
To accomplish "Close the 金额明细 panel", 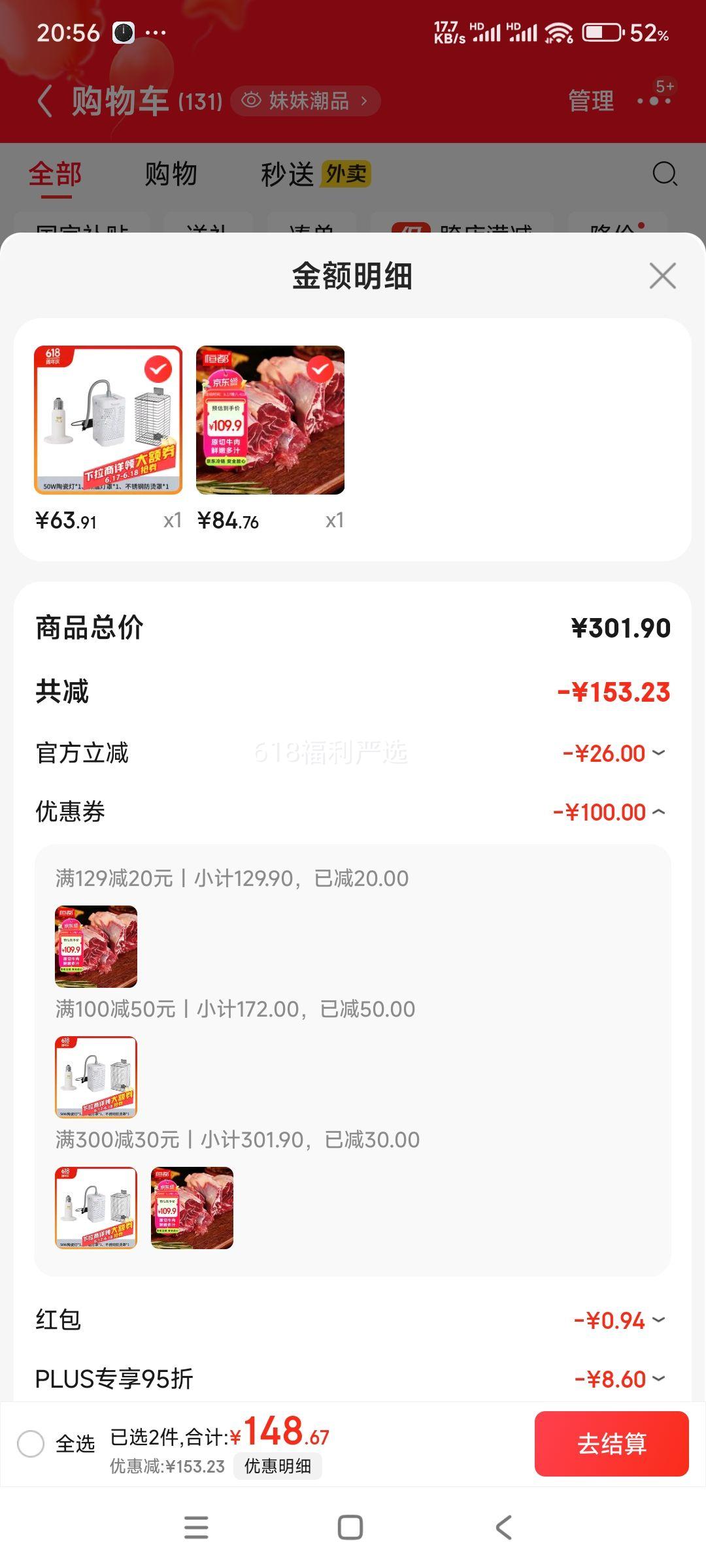I will (662, 276).
